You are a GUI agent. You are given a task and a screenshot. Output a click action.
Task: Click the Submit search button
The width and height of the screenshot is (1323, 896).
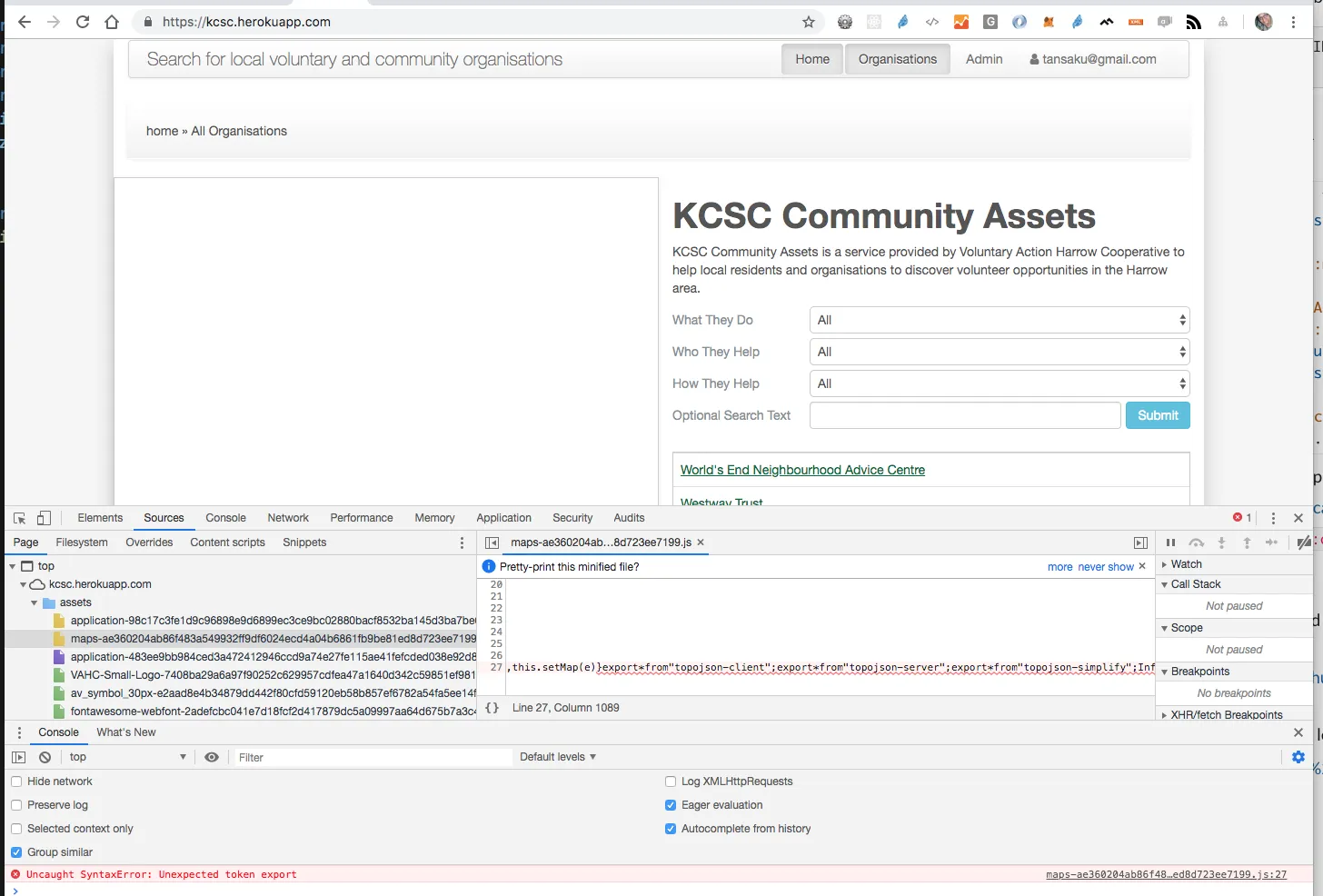(1158, 415)
